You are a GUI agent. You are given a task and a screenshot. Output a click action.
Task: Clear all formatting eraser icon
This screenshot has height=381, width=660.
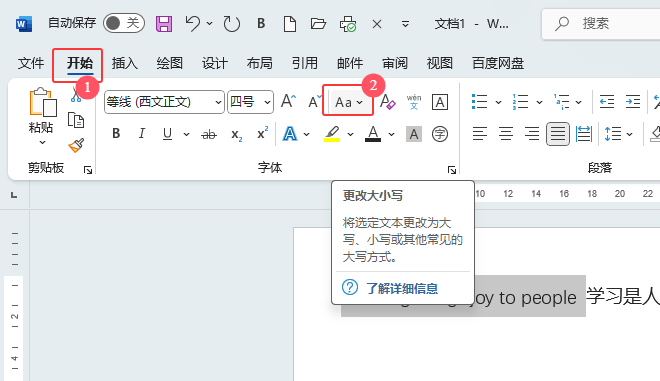tap(387, 102)
